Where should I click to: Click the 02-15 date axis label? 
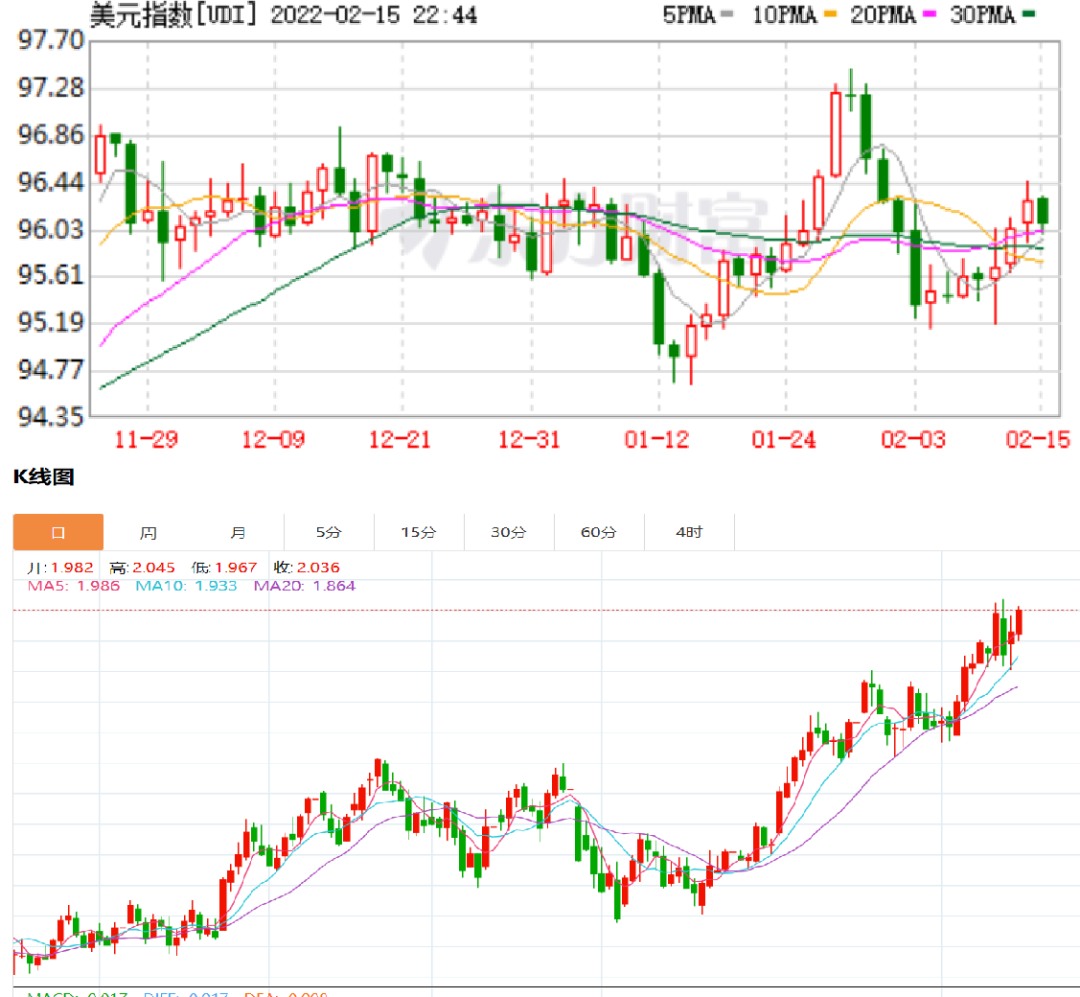pos(1038,440)
